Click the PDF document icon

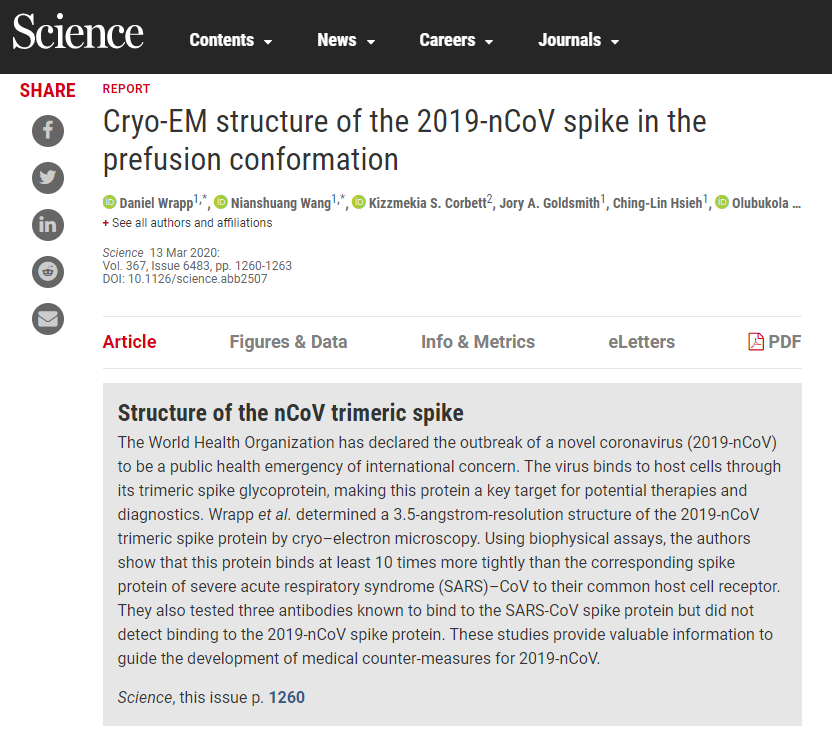click(756, 342)
